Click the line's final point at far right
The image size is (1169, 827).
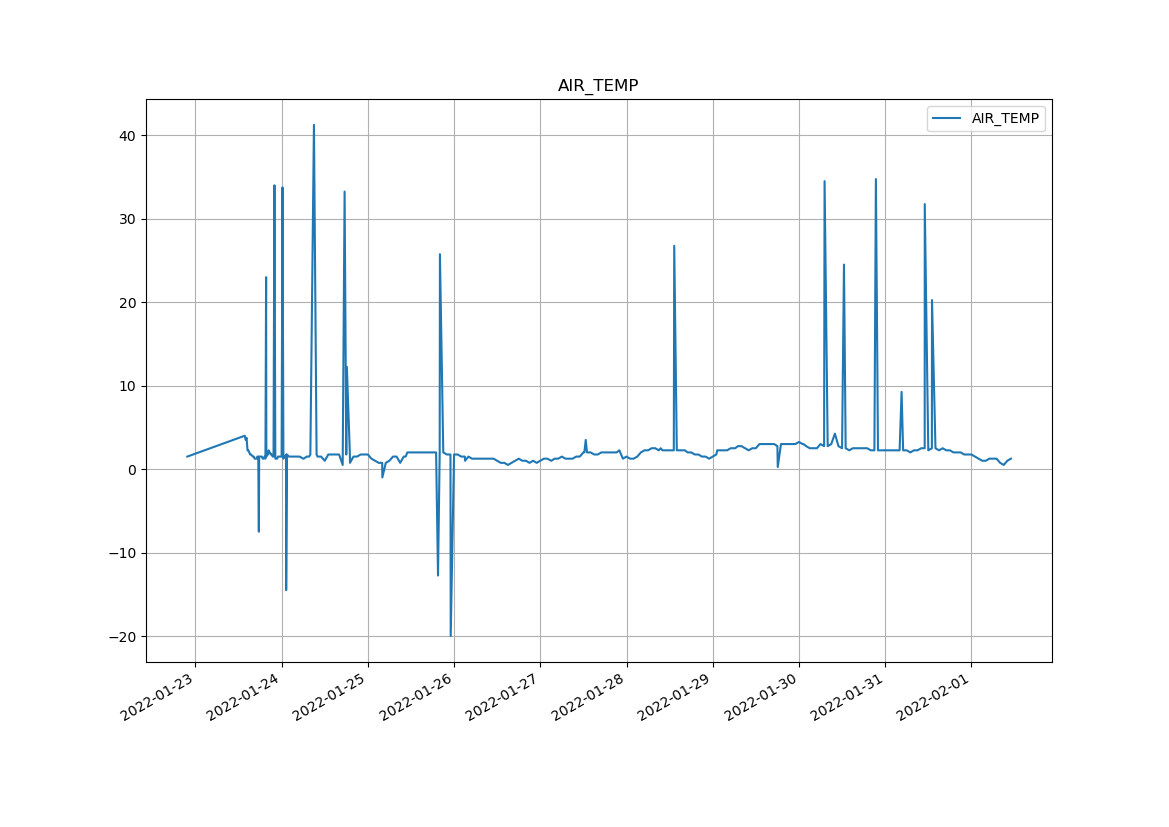pyautogui.click(x=1011, y=458)
